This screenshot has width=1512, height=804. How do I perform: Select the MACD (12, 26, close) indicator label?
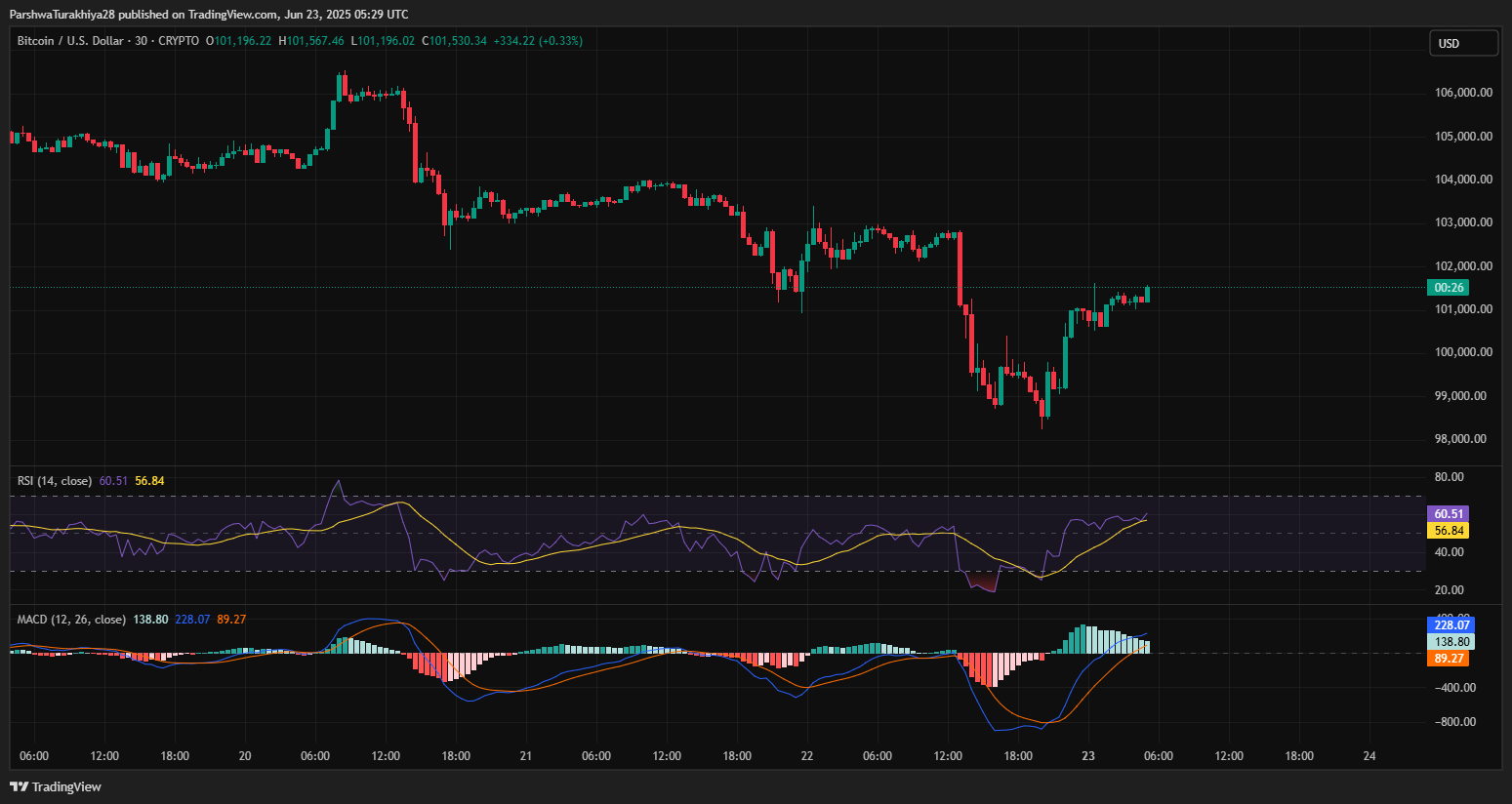pos(71,620)
